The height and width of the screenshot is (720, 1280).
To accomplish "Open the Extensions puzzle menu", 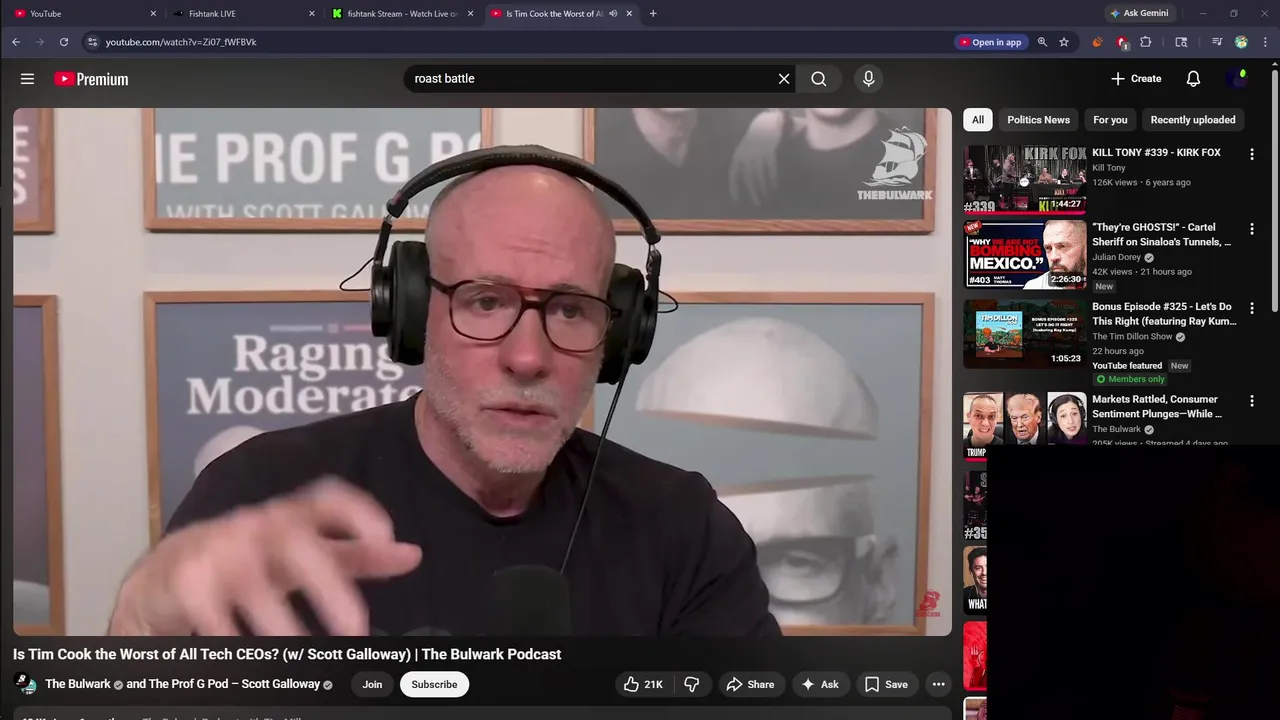I will point(1146,42).
